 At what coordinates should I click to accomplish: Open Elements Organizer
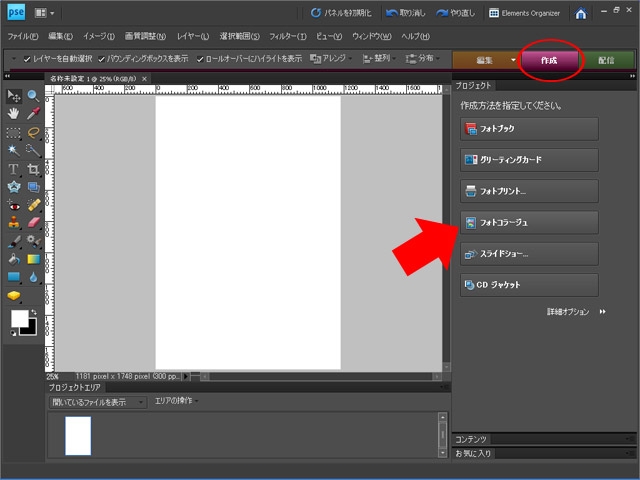(524, 13)
